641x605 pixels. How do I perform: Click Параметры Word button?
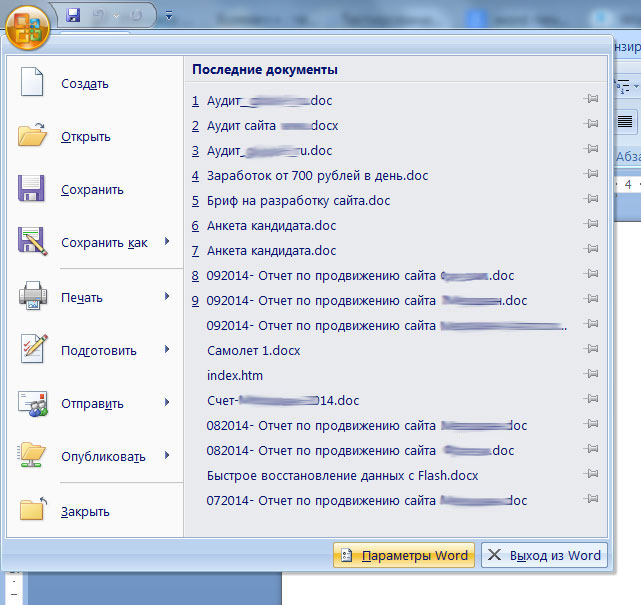pos(404,555)
